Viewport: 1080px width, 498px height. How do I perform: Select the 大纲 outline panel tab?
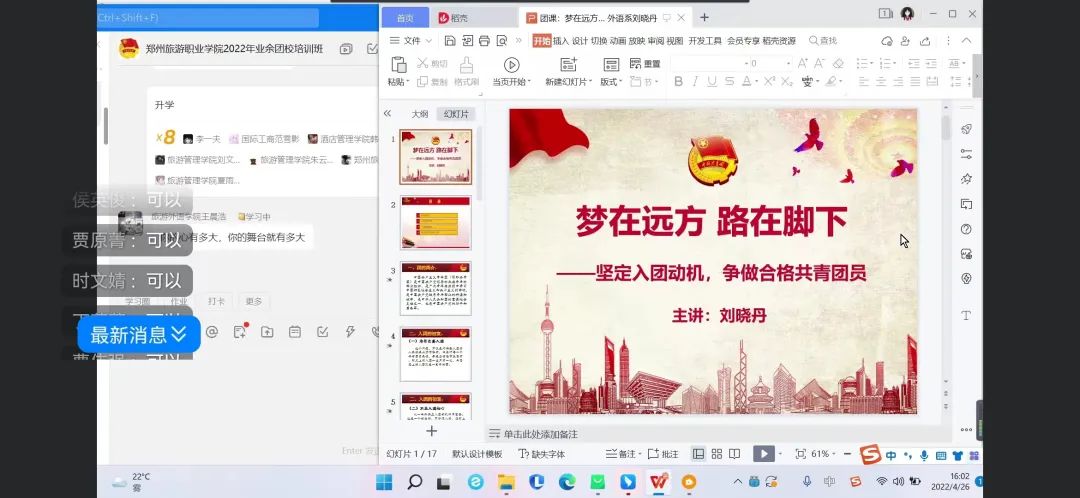coord(420,114)
